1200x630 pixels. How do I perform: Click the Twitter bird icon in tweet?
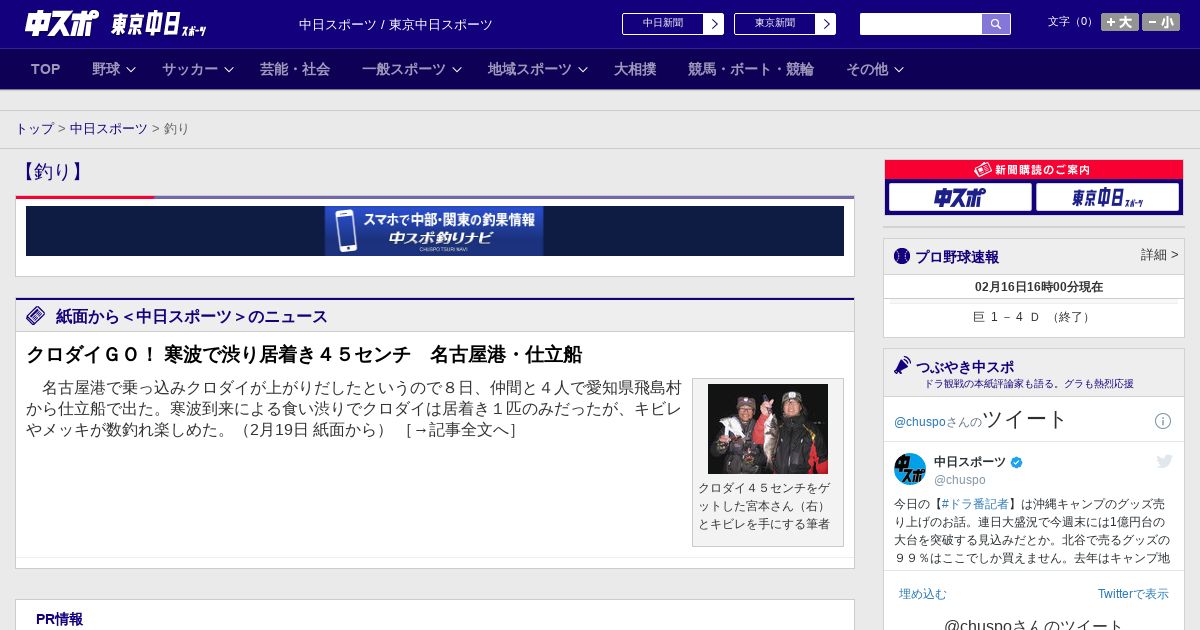(1164, 461)
